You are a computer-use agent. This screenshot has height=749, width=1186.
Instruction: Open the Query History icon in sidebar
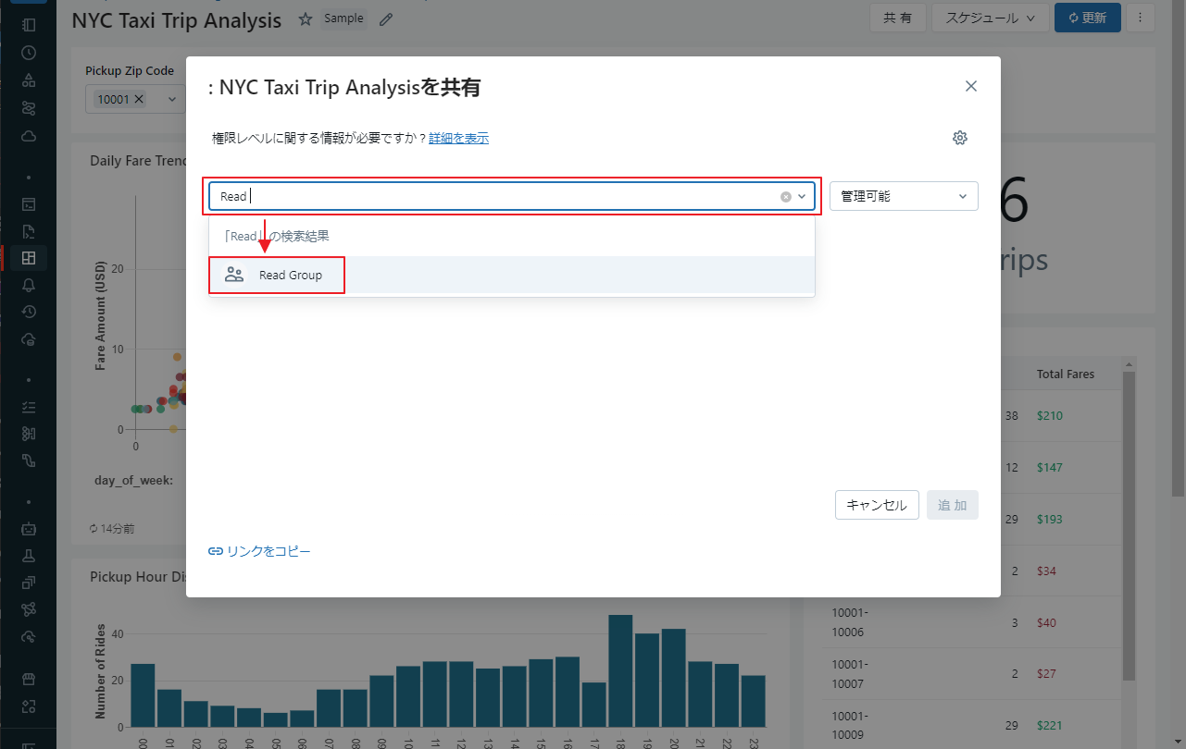coord(28,312)
